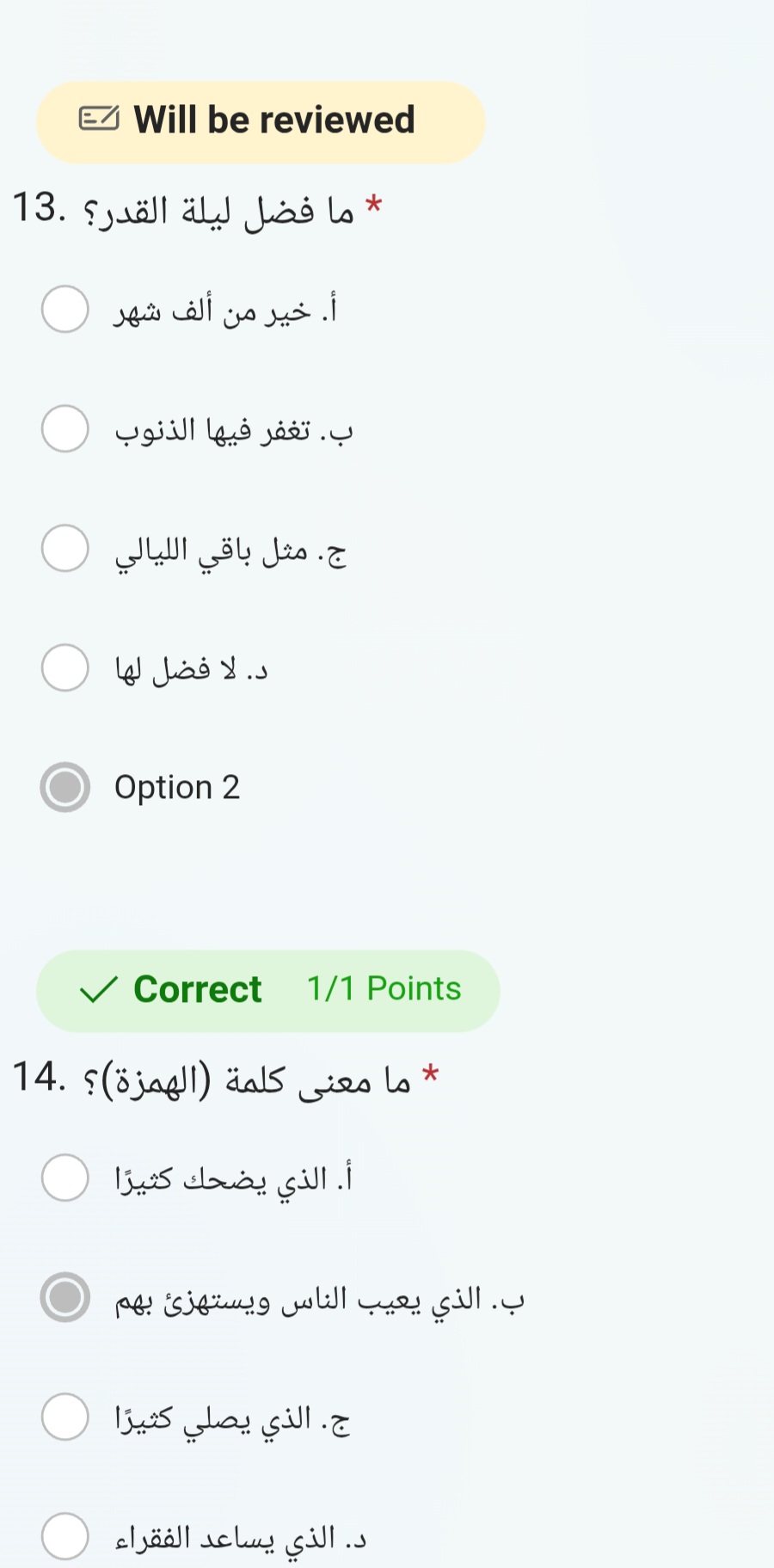The image size is (774, 1568).
Task: Select radio option أ. خير من ألف شهر
Action: [65, 309]
